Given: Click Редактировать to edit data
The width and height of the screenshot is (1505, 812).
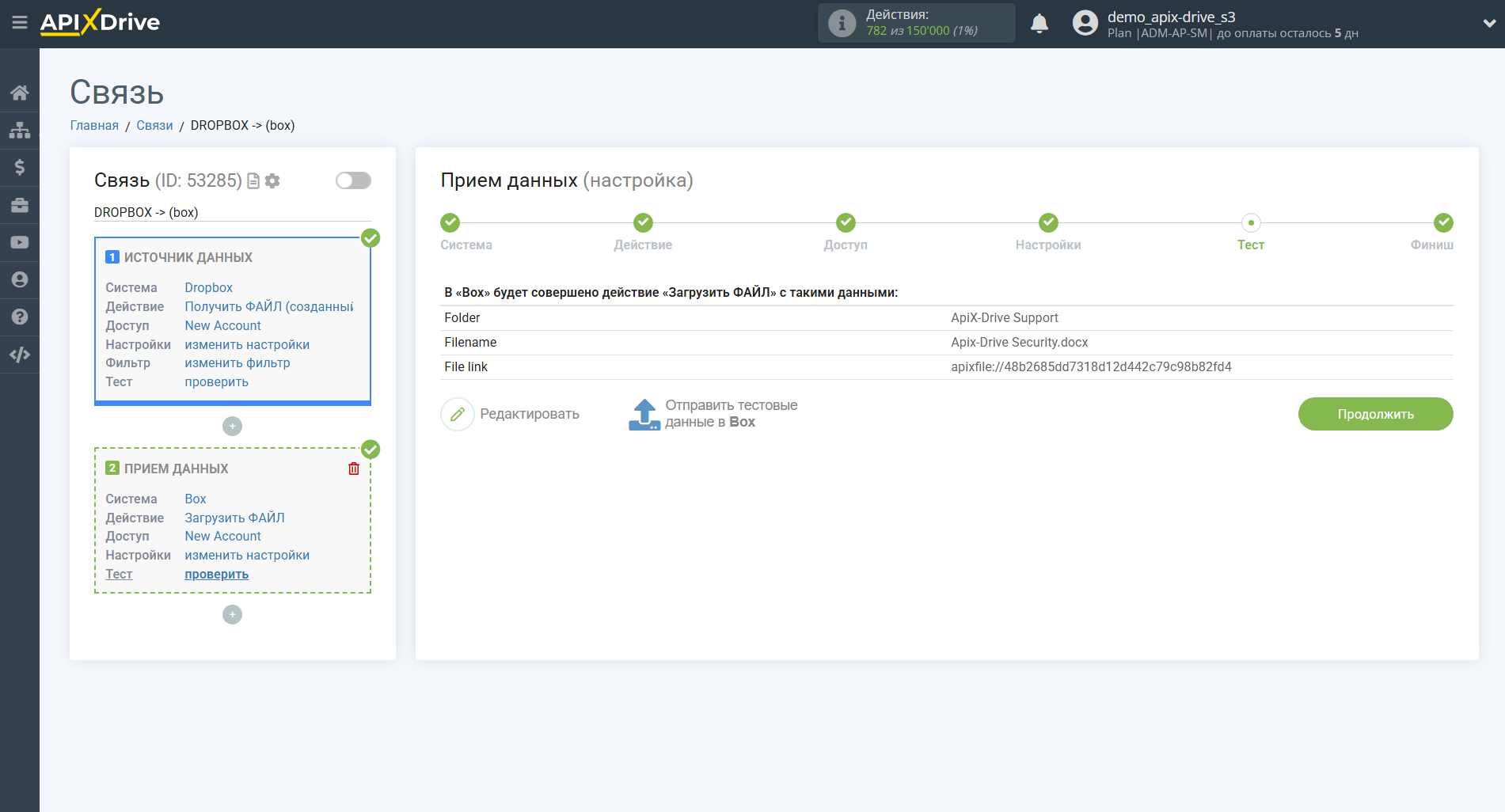Looking at the screenshot, I should pos(511,414).
